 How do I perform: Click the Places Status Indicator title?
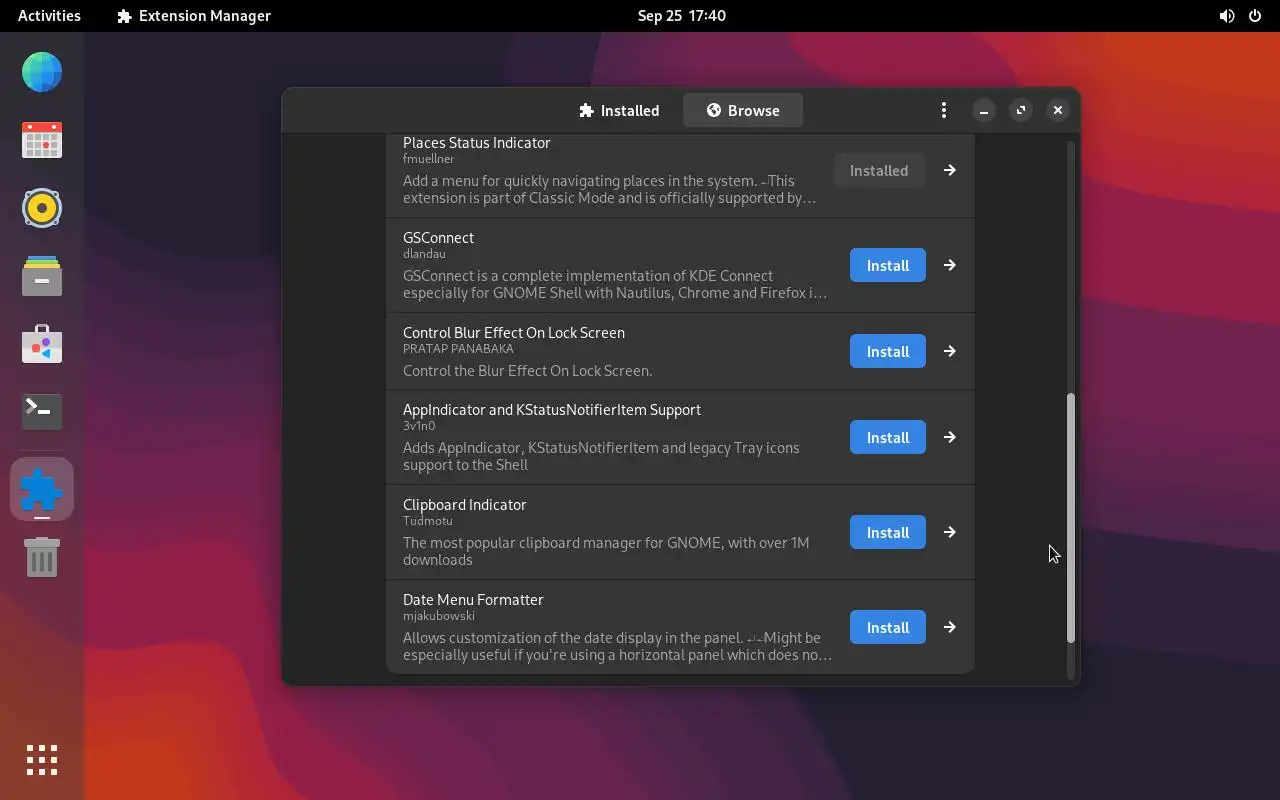(476, 142)
